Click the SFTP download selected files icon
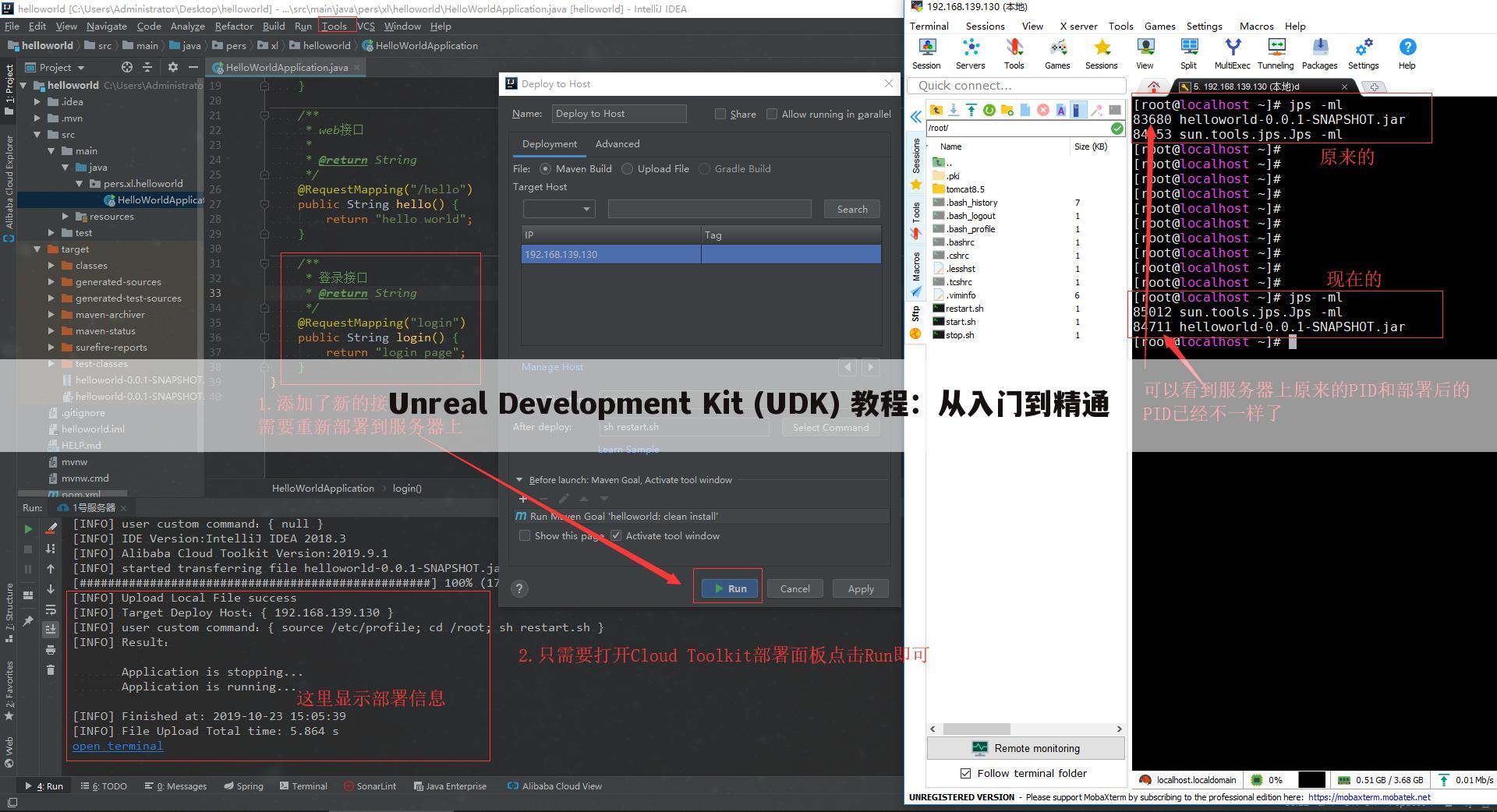Viewport: 1497px width, 812px height. click(x=953, y=110)
